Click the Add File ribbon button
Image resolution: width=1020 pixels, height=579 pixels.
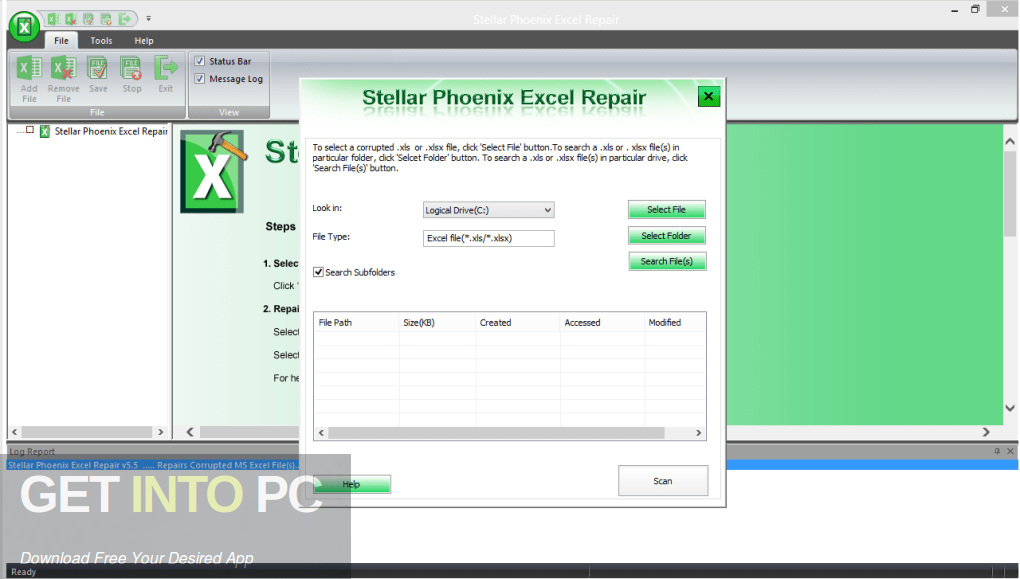coord(29,79)
